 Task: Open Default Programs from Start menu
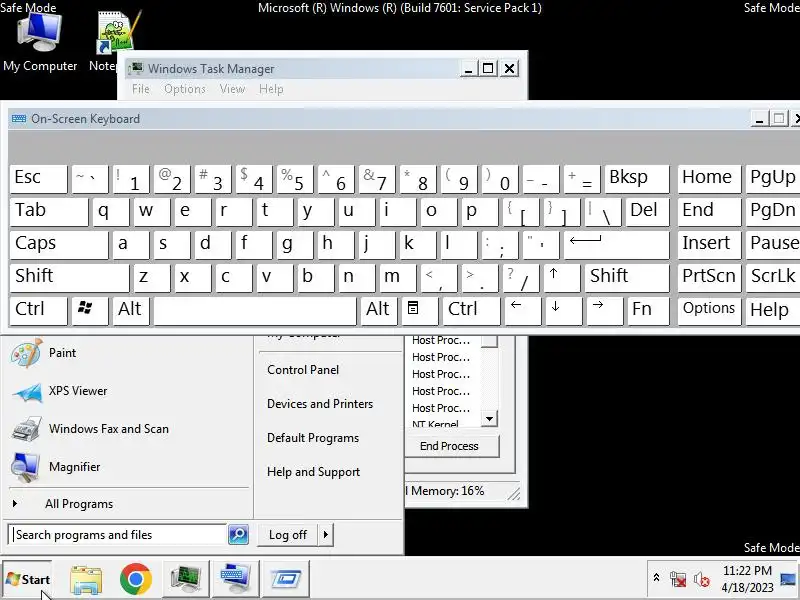click(313, 438)
